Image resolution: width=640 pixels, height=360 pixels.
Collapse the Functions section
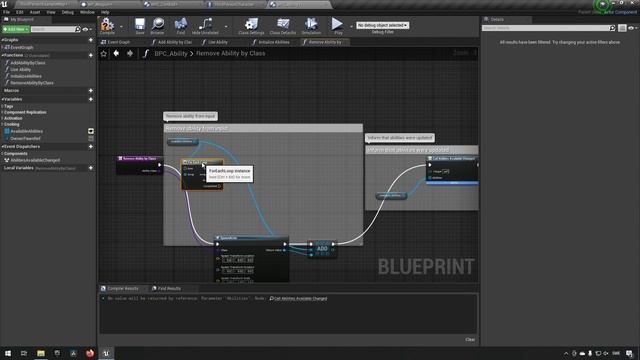(2, 55)
